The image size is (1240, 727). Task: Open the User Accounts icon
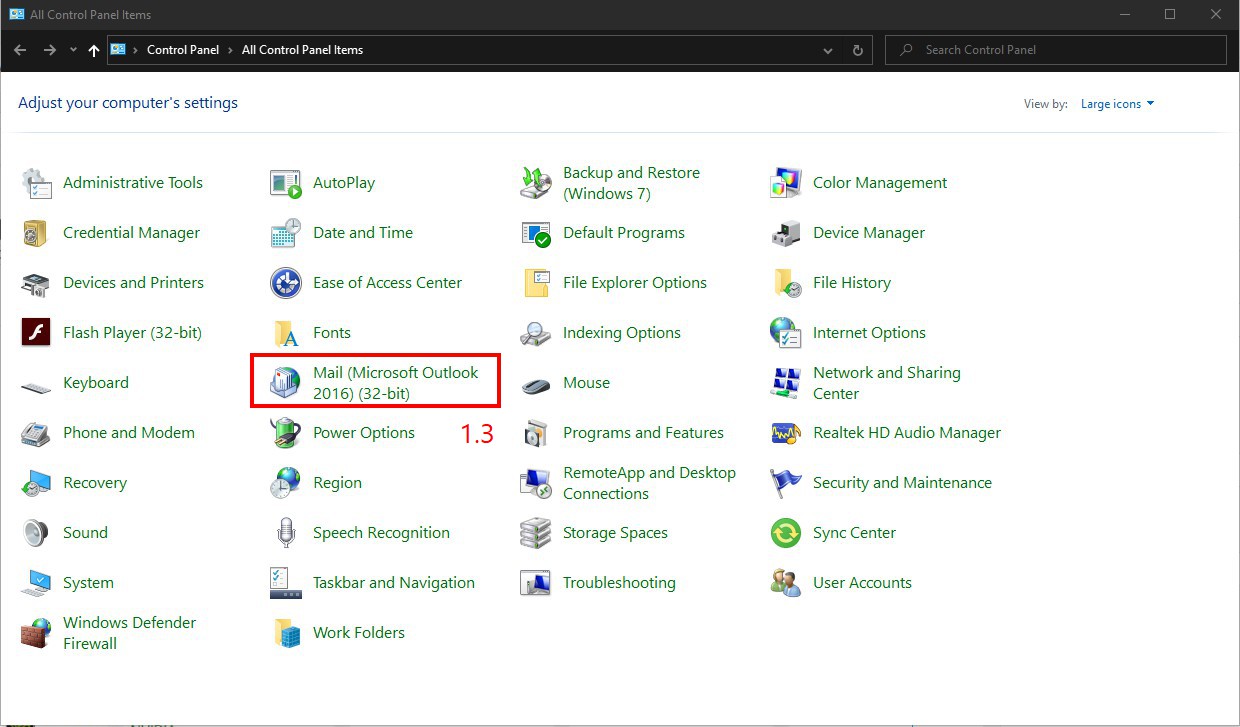[786, 583]
